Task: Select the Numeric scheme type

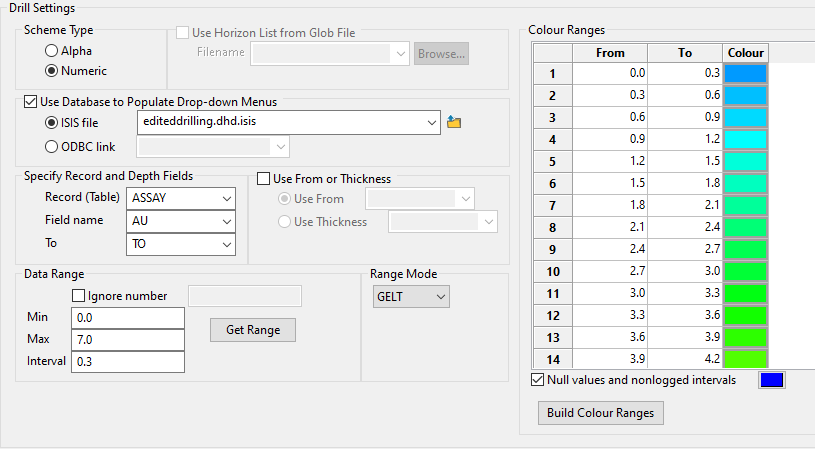Action: pyautogui.click(x=51, y=71)
